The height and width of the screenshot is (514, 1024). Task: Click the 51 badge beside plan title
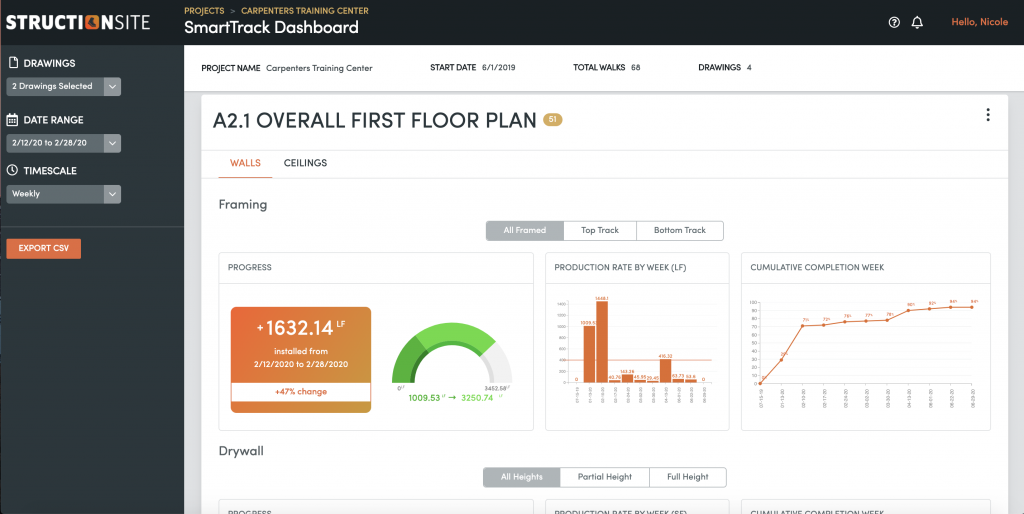pos(552,120)
